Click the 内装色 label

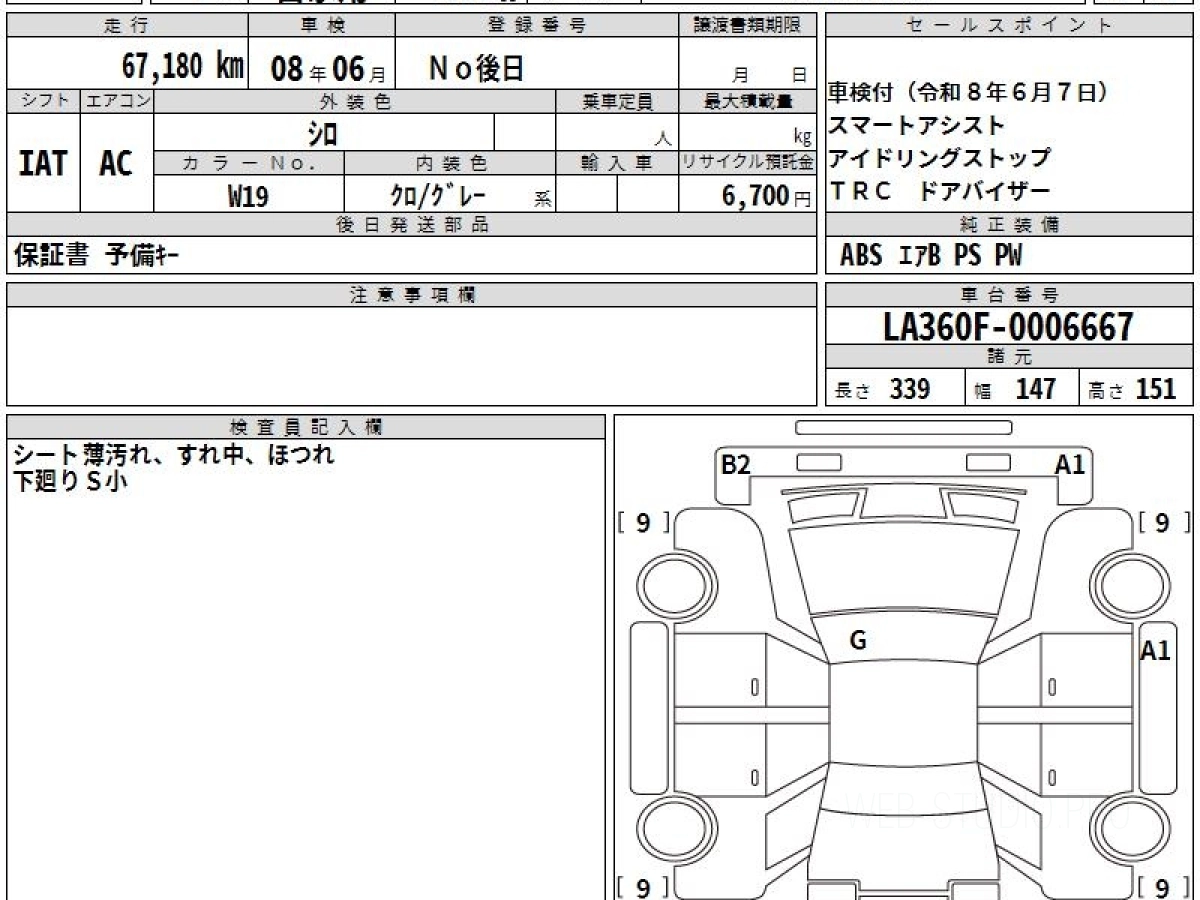click(x=450, y=163)
